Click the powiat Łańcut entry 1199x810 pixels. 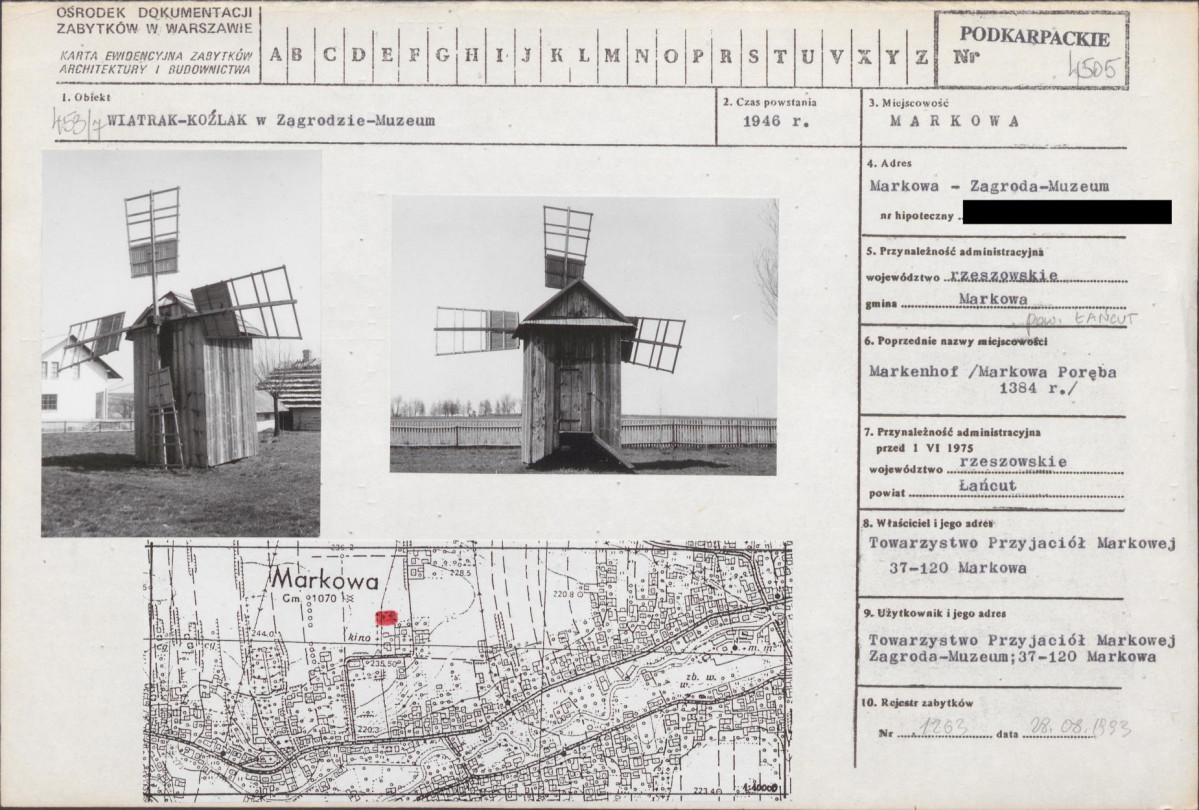click(x=988, y=486)
